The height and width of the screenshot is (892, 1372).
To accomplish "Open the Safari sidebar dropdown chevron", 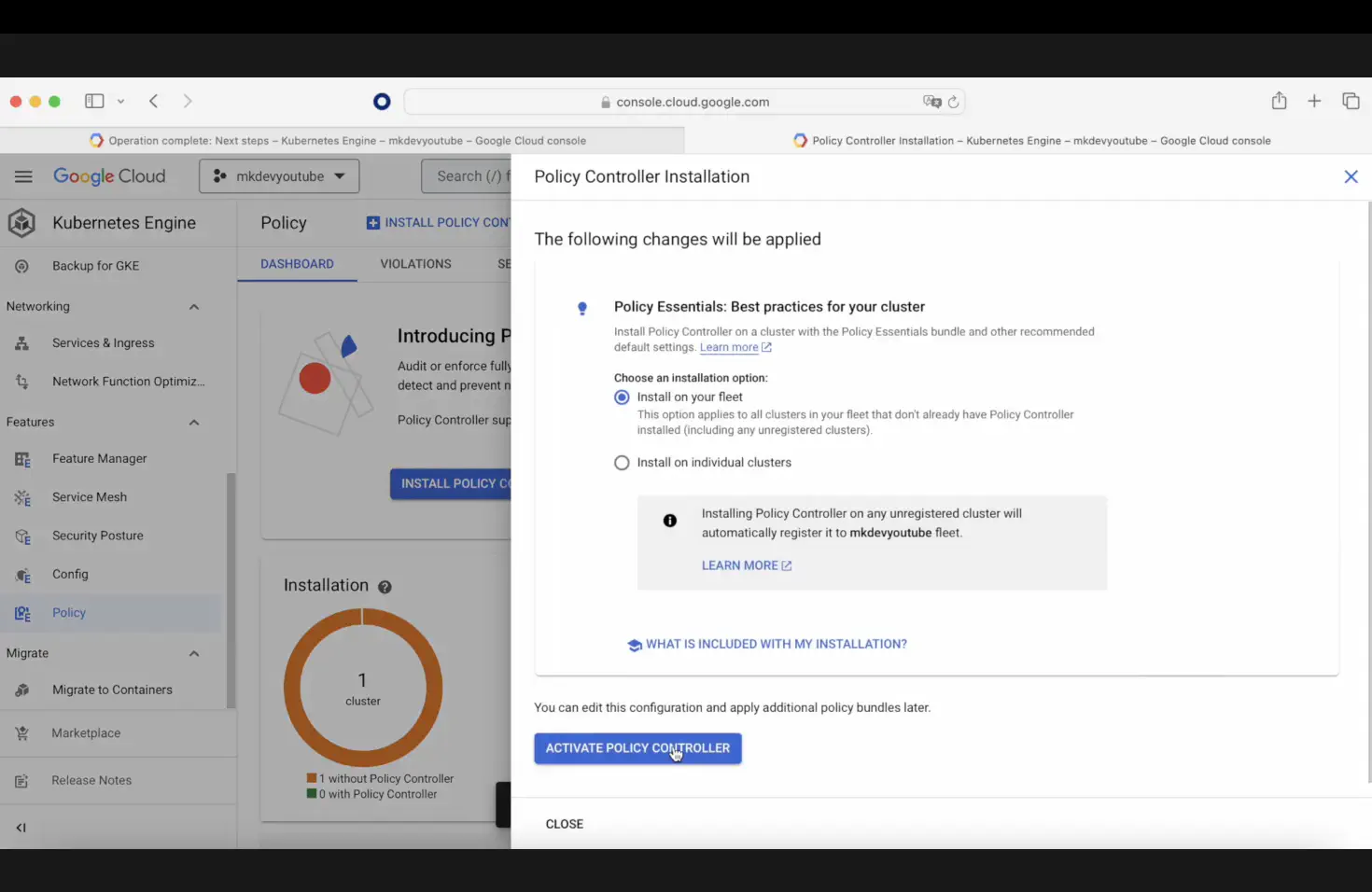I will pos(120,101).
